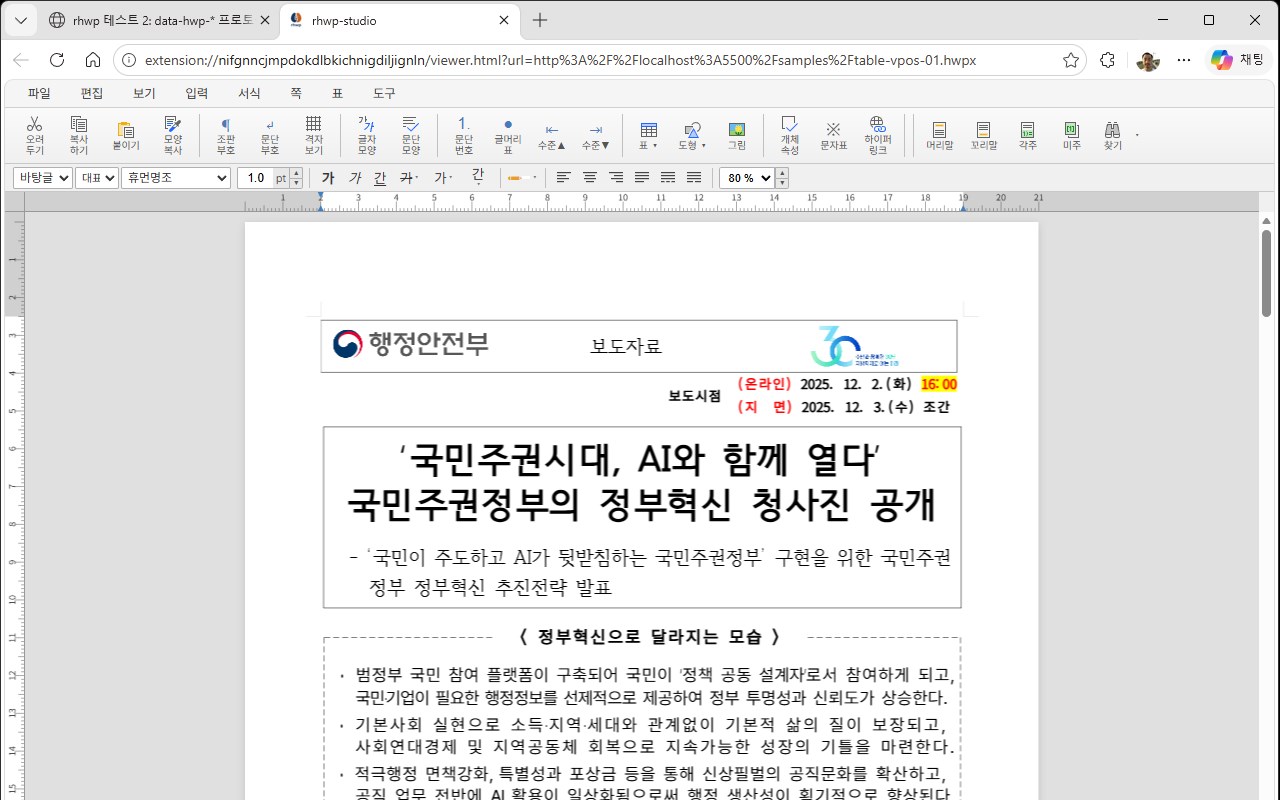The height and width of the screenshot is (800, 1280).
Task: Click the 수준▼ level down icon
Action: 596,135
